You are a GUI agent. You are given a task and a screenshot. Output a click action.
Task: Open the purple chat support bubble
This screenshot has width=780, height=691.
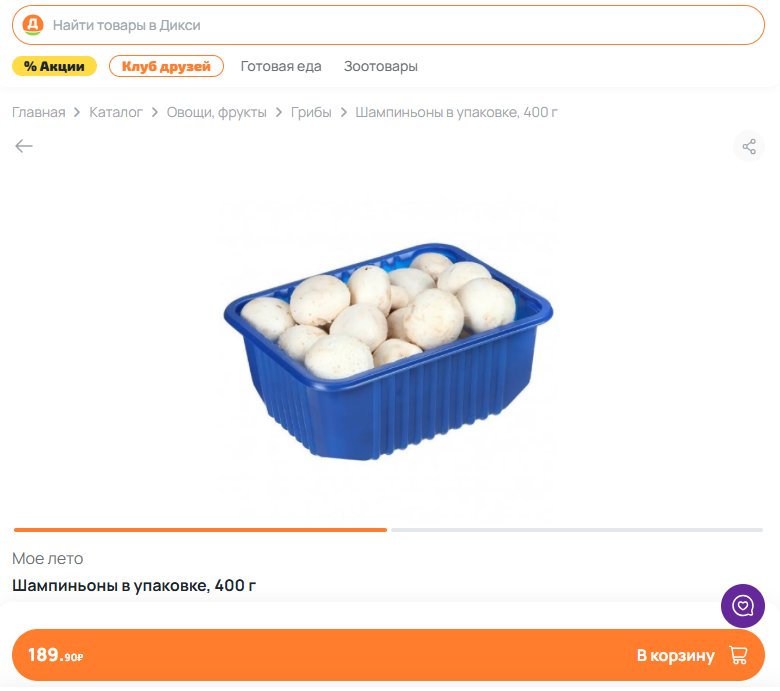tap(743, 605)
